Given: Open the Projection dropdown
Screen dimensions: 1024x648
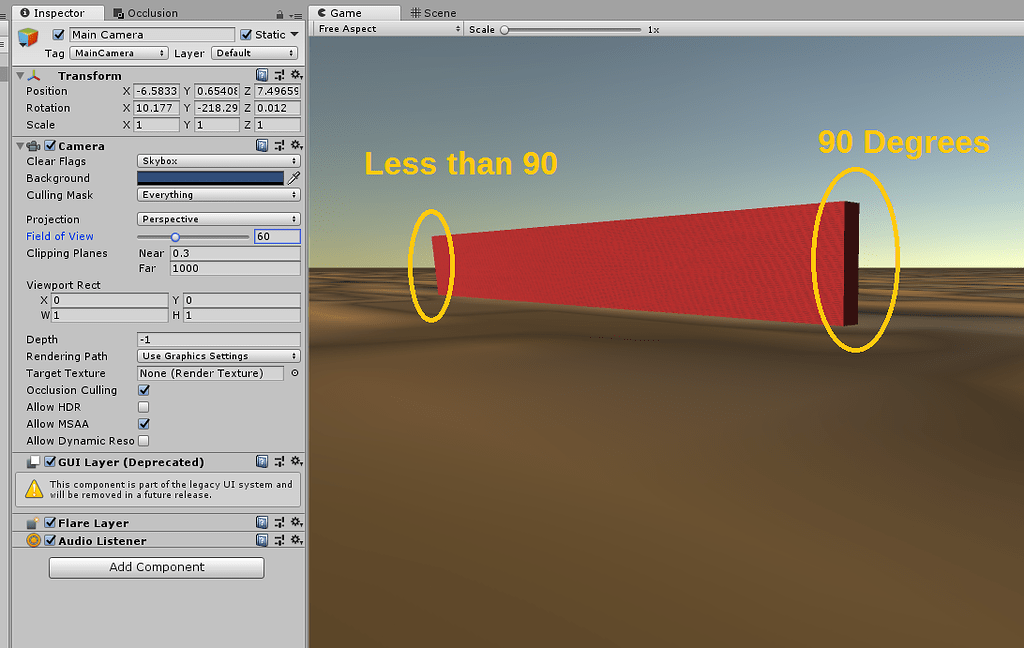Looking at the screenshot, I should click(218, 218).
